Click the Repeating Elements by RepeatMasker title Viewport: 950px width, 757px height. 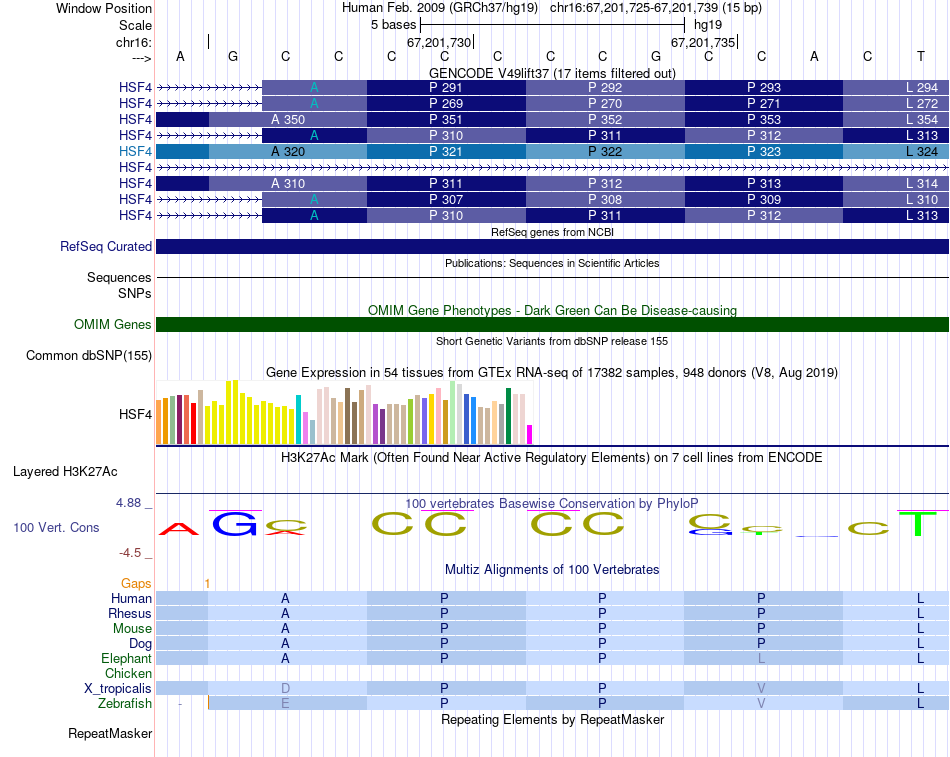click(x=552, y=719)
